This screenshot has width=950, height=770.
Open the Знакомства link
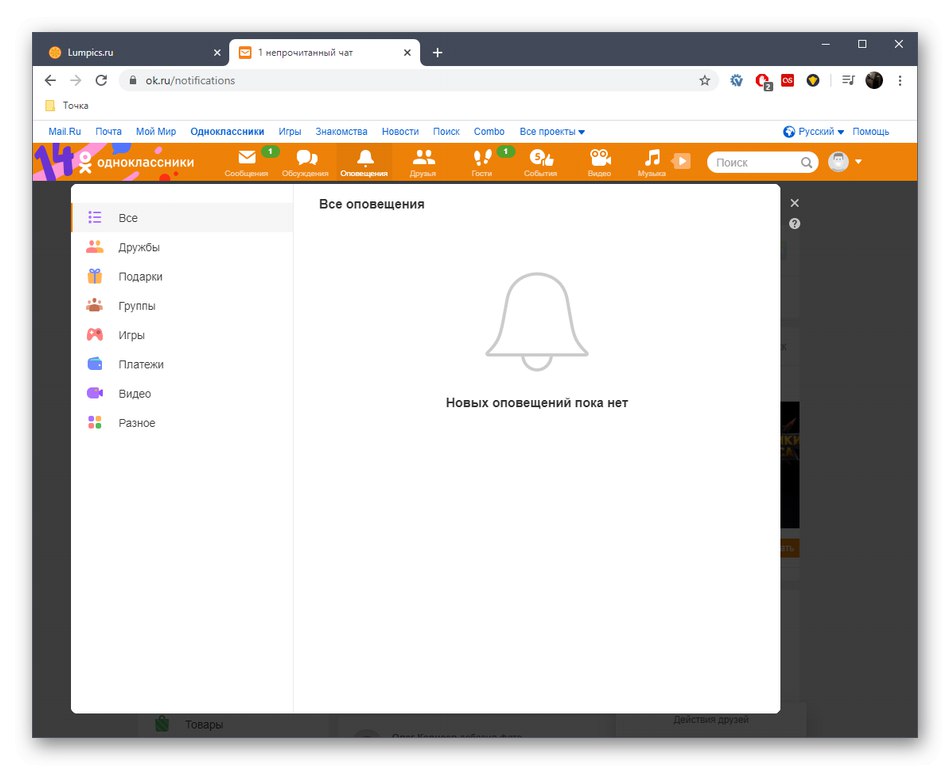click(x=341, y=131)
